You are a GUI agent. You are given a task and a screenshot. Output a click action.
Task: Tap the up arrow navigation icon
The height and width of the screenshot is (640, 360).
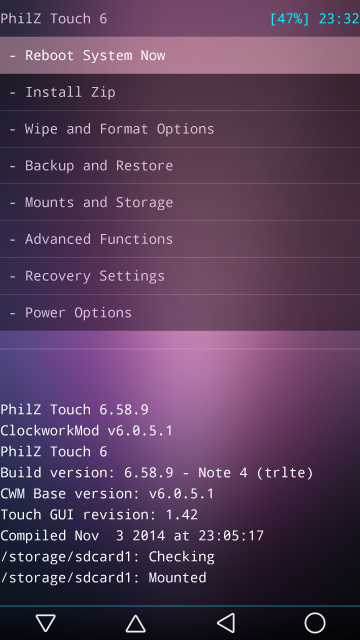(136, 623)
